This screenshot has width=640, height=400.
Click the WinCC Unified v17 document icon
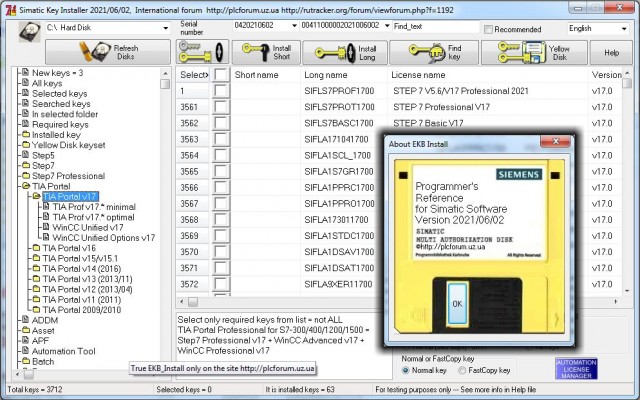(46, 227)
